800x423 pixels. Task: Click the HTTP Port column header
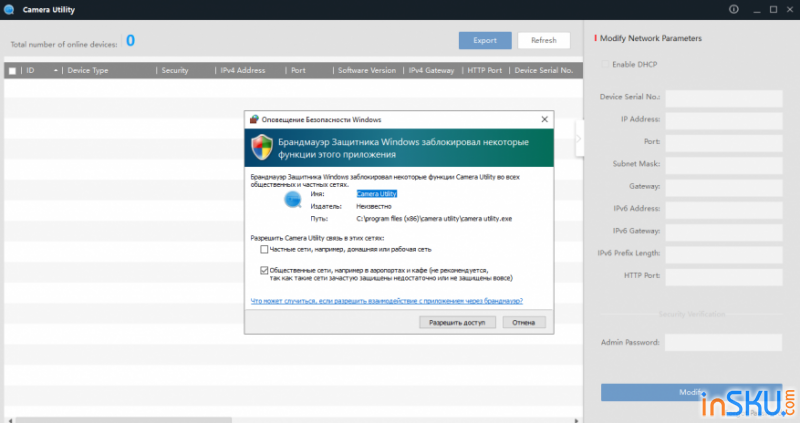coord(485,70)
